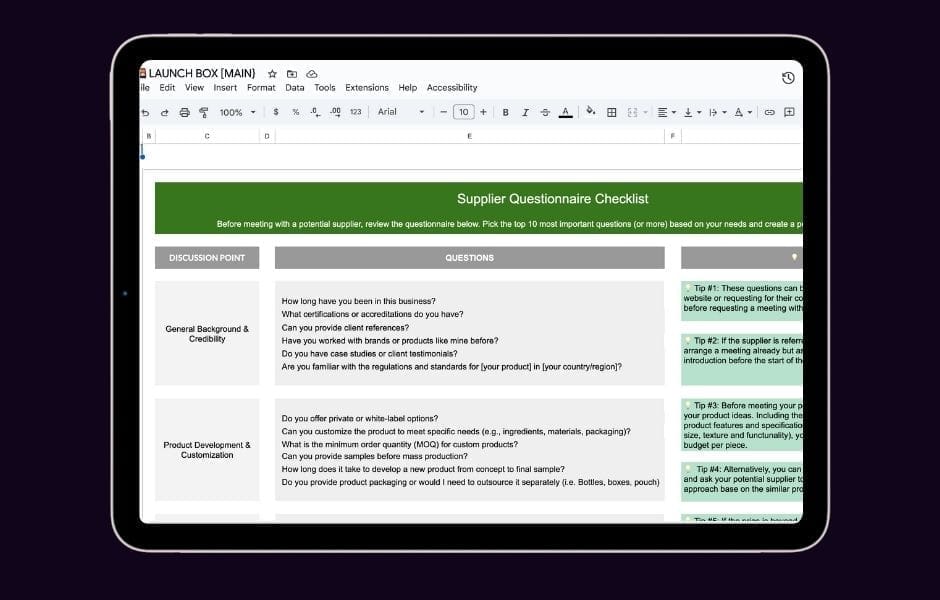
Task: Open the View menu
Action: 194,88
